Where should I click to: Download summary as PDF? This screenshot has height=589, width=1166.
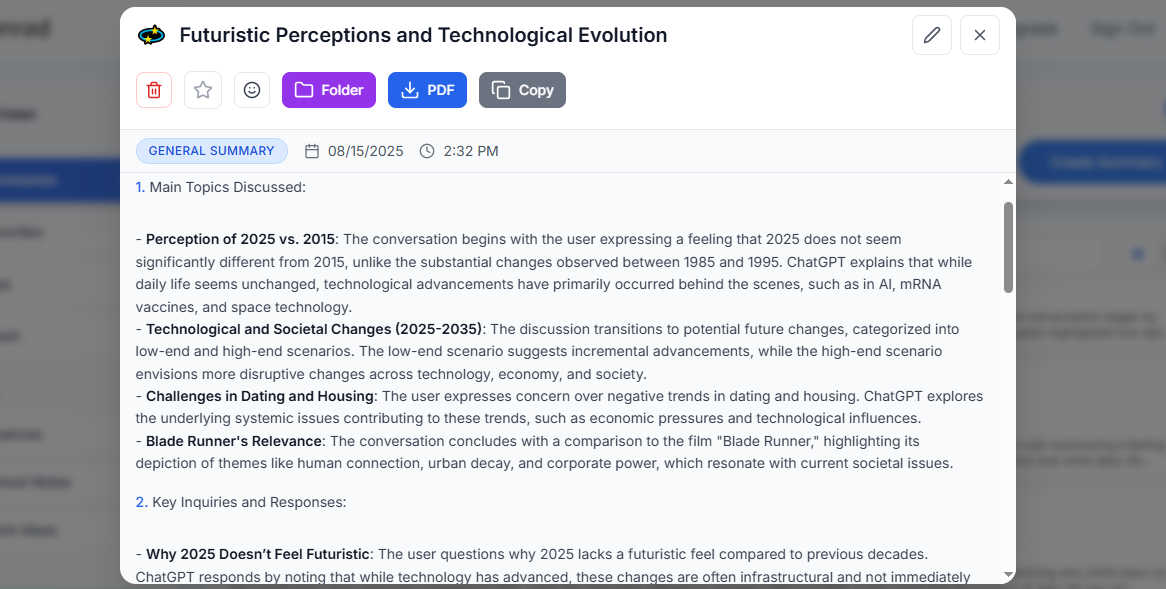(428, 90)
